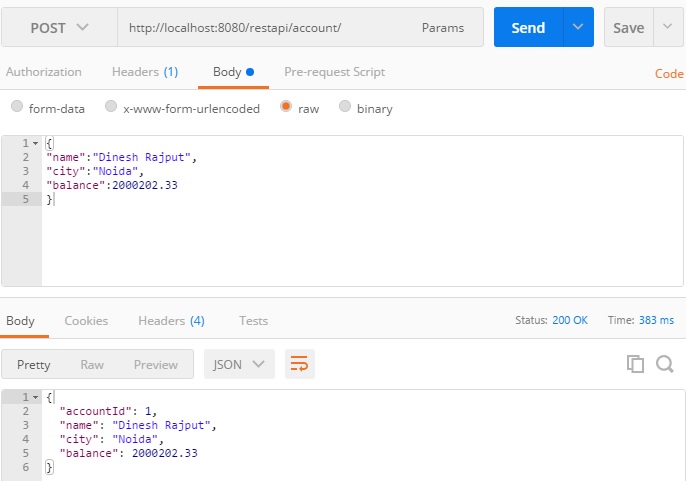The height and width of the screenshot is (481, 686).
Task: Click line number 6 in response gutter
Action: click(x=25, y=467)
